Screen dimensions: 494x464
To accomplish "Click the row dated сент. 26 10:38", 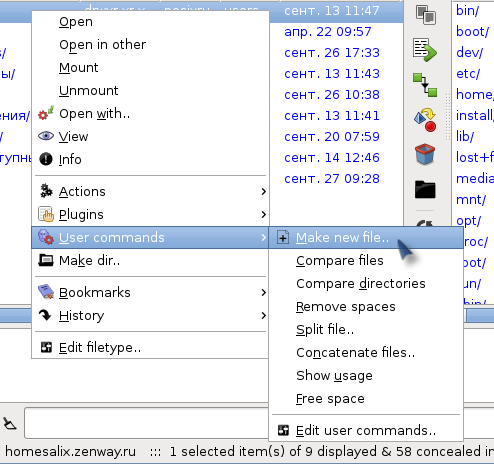I will point(332,95).
